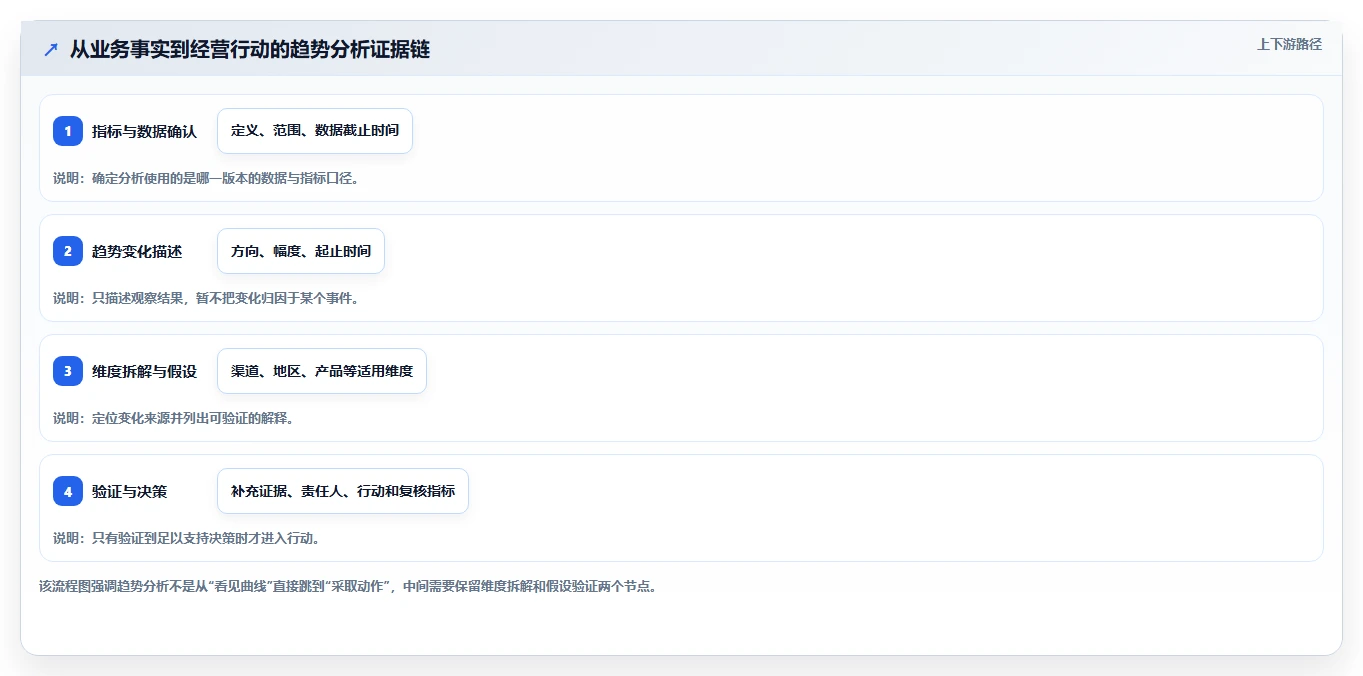Click the 趋势变化描述 step title
This screenshot has height=676, width=1363.
click(137, 251)
